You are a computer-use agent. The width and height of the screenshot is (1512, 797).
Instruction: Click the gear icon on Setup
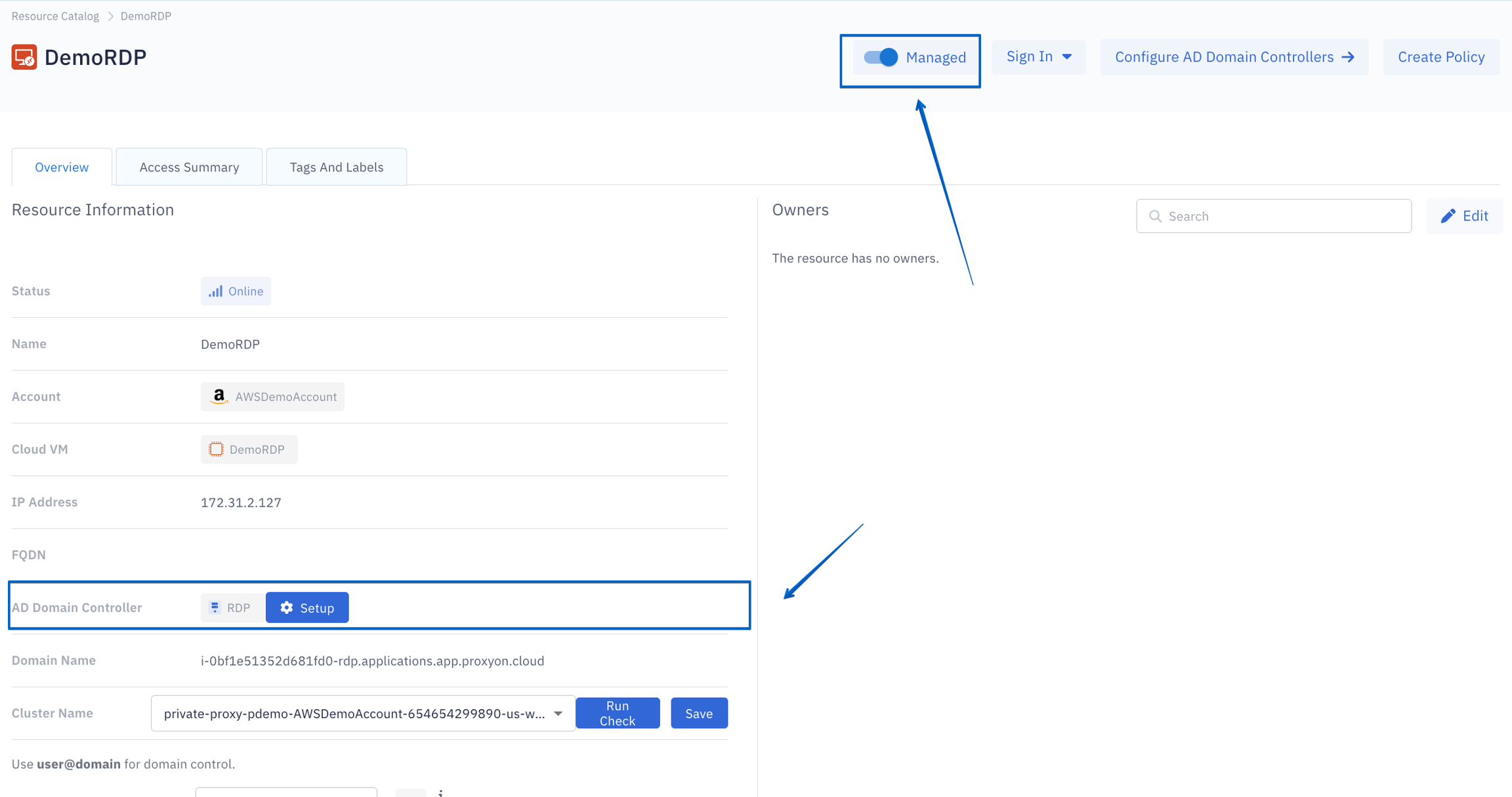[x=287, y=608]
